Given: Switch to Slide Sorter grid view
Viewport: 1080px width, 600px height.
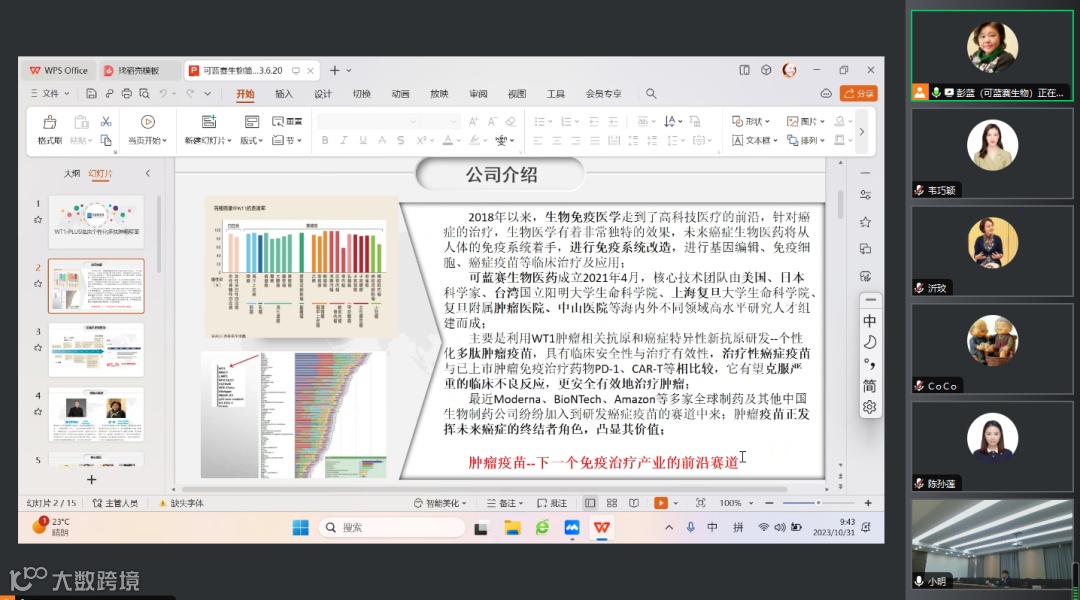Looking at the screenshot, I should coord(612,504).
